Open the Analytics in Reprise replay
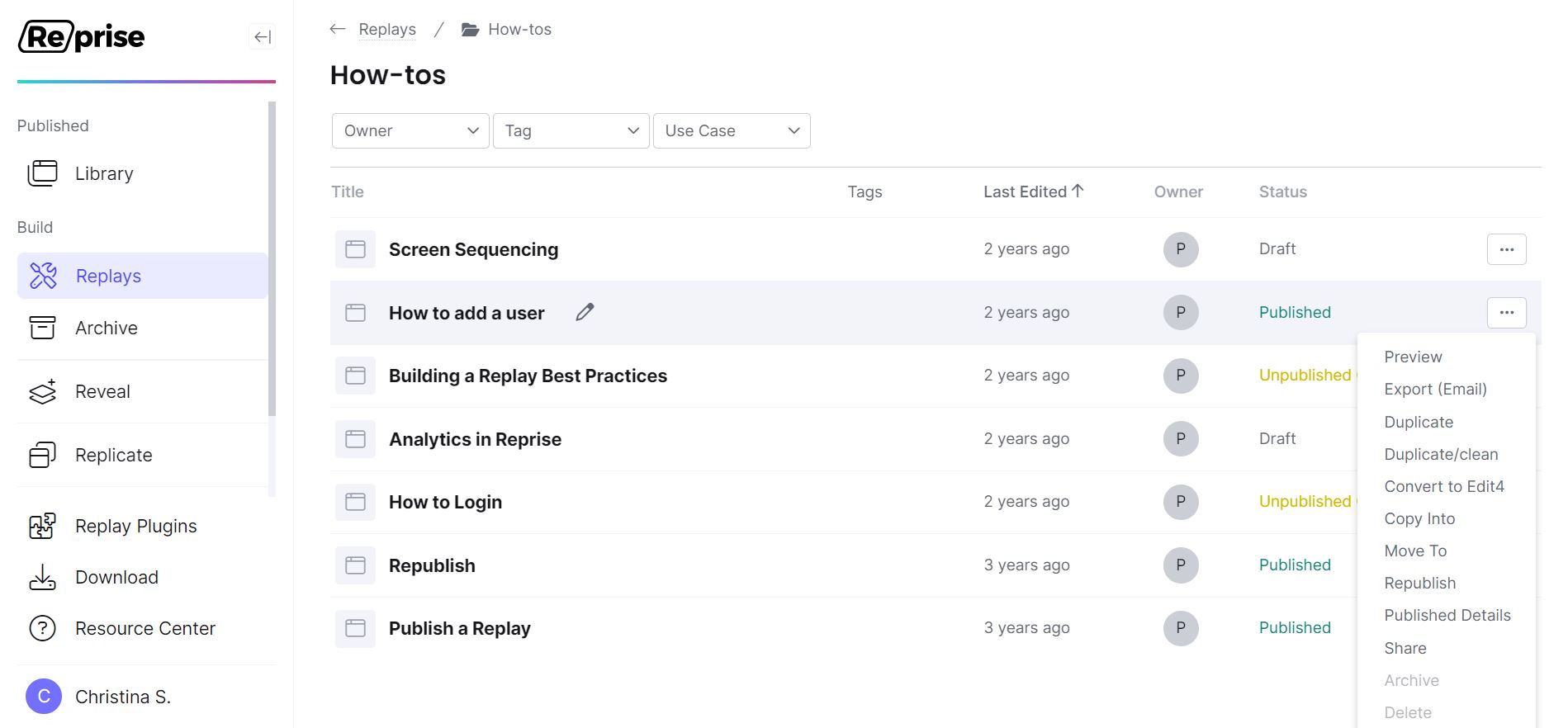 [475, 439]
